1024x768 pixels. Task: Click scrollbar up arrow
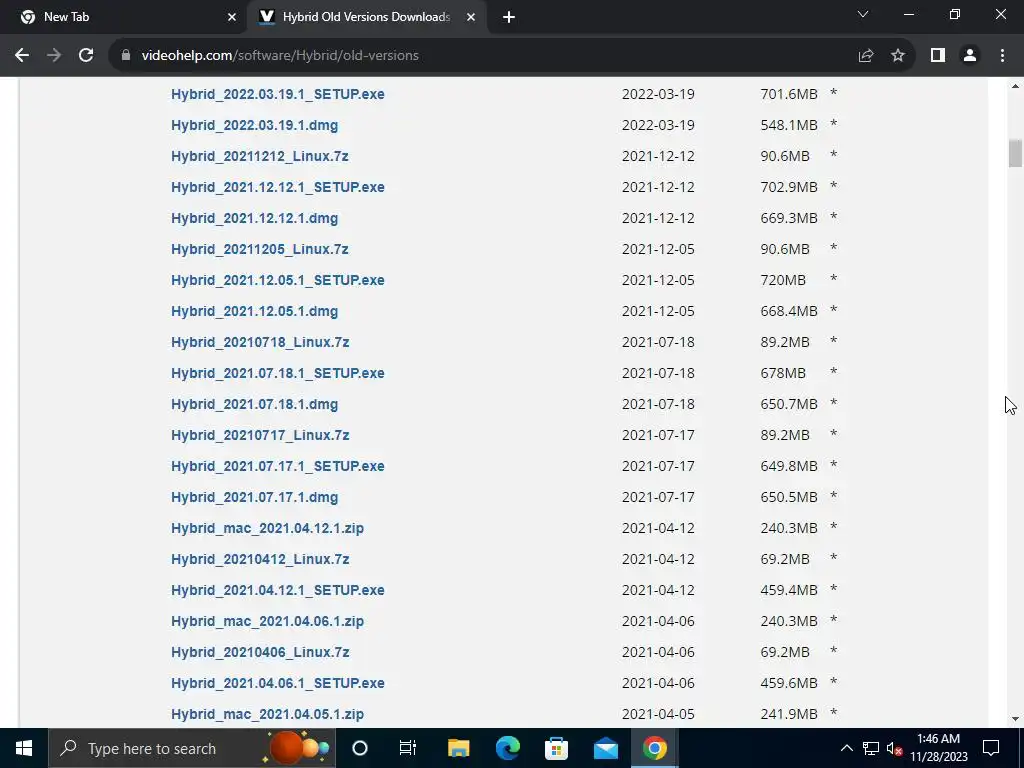point(1015,86)
